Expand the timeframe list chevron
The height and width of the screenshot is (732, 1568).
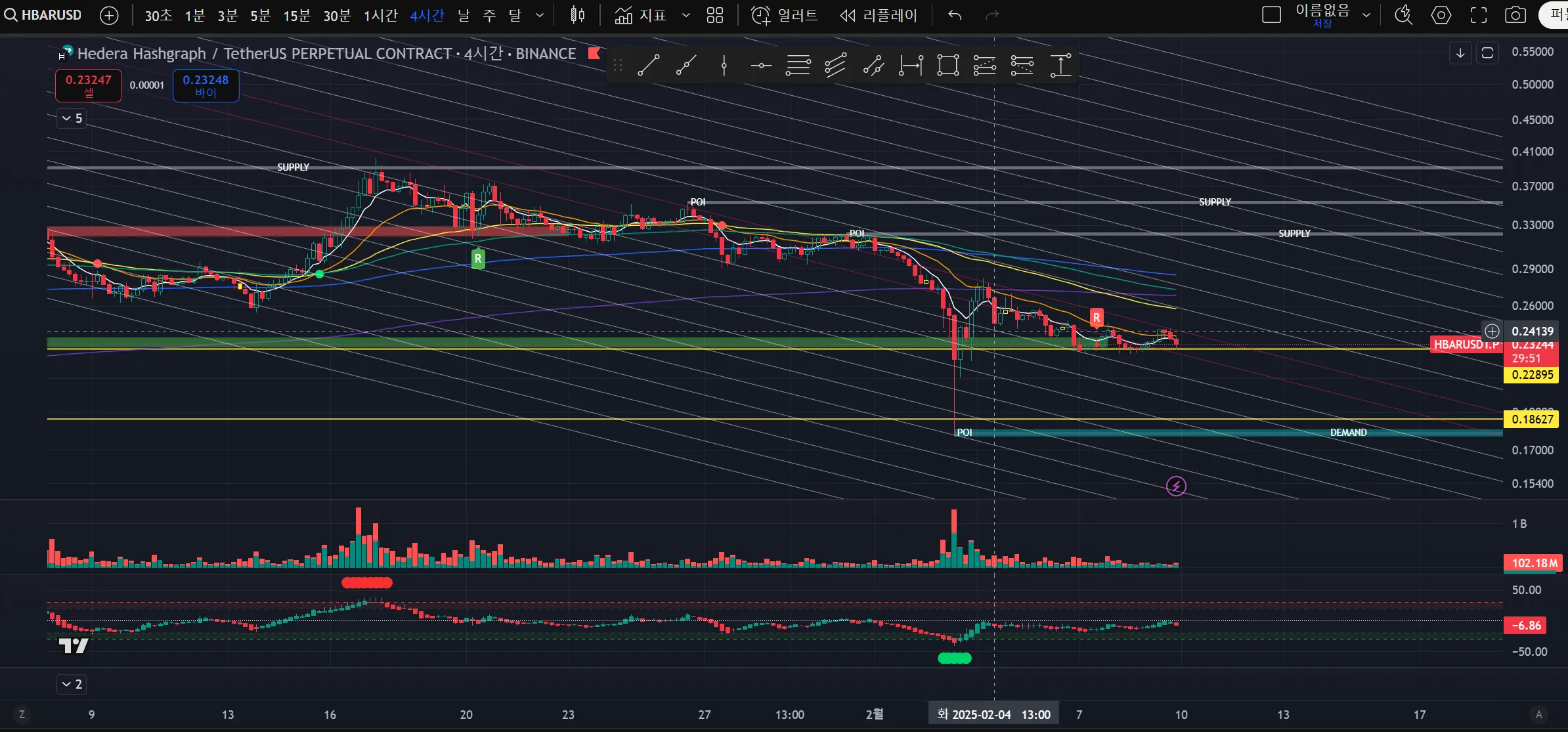coord(540,15)
